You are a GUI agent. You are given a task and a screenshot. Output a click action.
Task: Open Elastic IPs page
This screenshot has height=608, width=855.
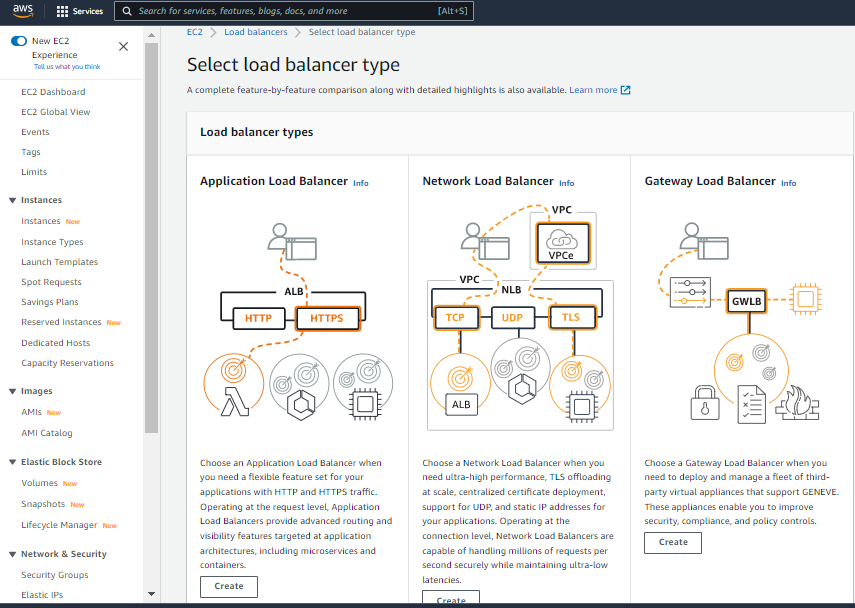[x=42, y=595]
